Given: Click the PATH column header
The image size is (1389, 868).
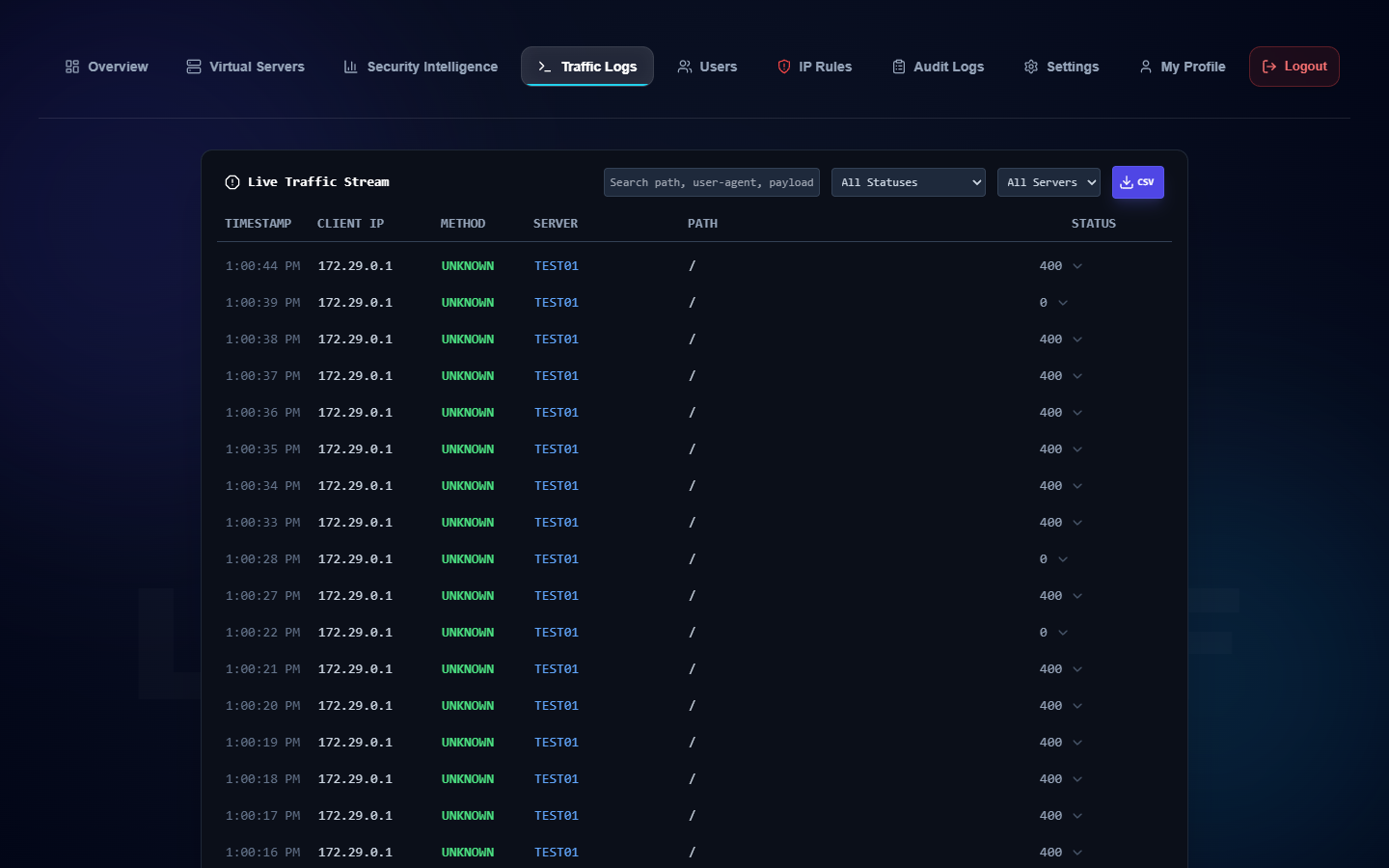Looking at the screenshot, I should [x=702, y=224].
